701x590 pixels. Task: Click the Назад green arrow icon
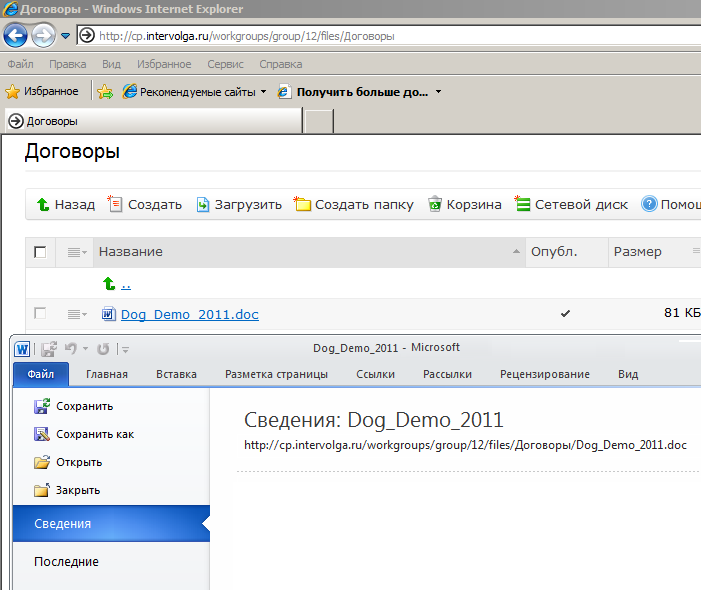click(x=43, y=204)
